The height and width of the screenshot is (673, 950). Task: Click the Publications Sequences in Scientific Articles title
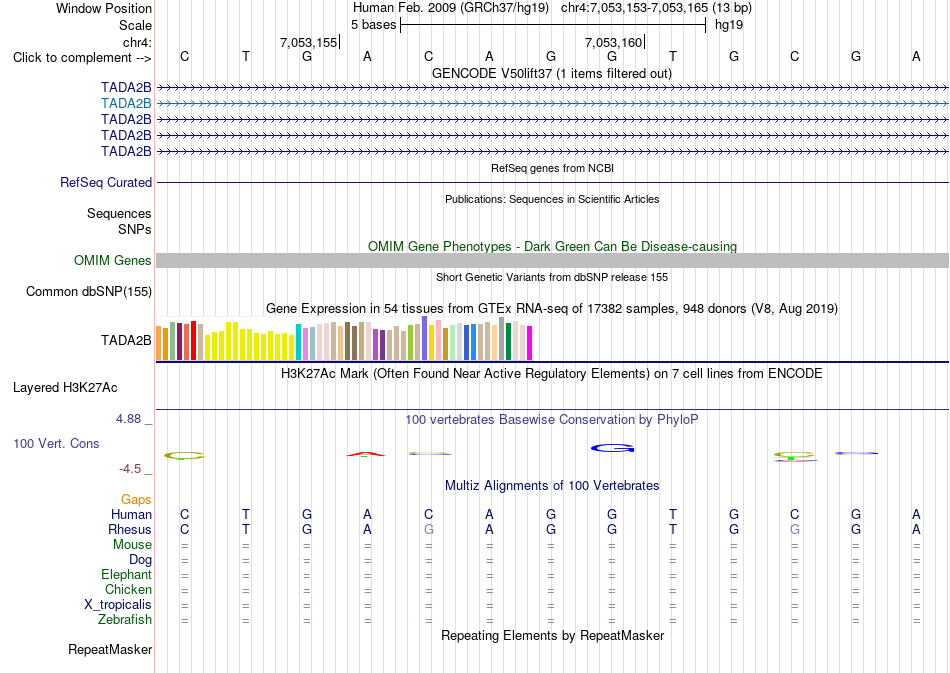[x=552, y=199]
